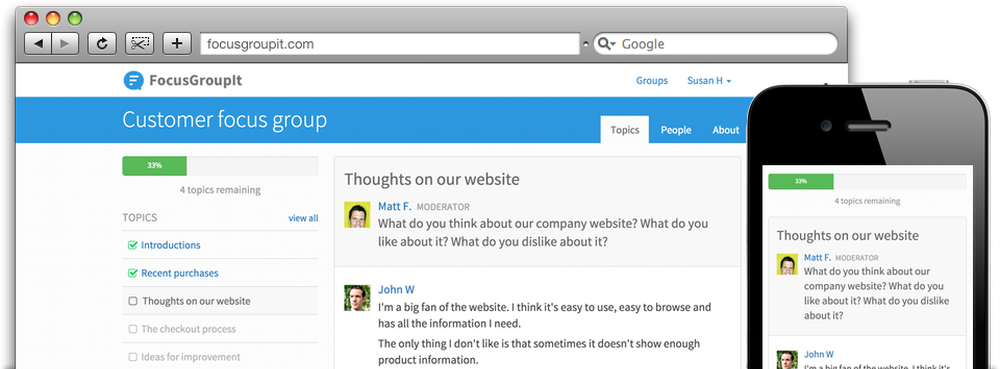Click the FocusGroupIt speech bubble logo icon
1000x369 pixels.
click(x=133, y=80)
